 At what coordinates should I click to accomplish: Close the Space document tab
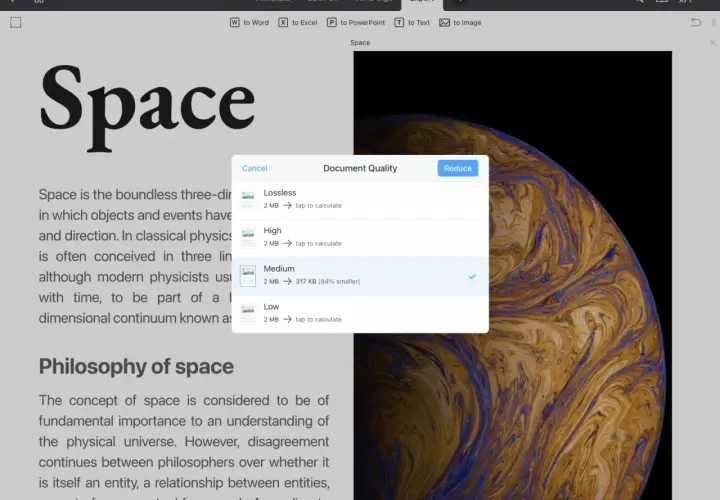click(x=712, y=43)
